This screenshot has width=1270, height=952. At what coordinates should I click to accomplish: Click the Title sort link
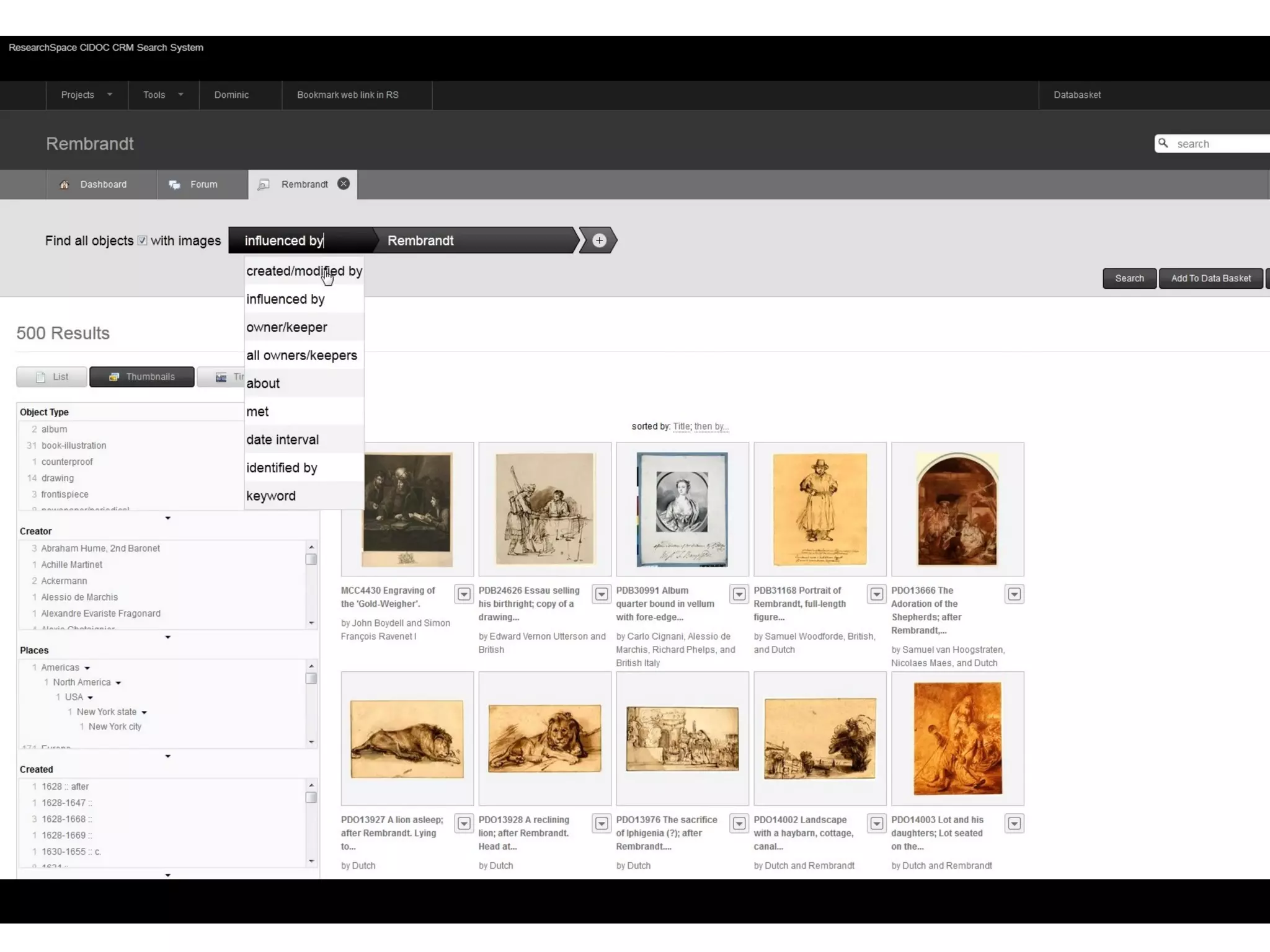tap(682, 426)
